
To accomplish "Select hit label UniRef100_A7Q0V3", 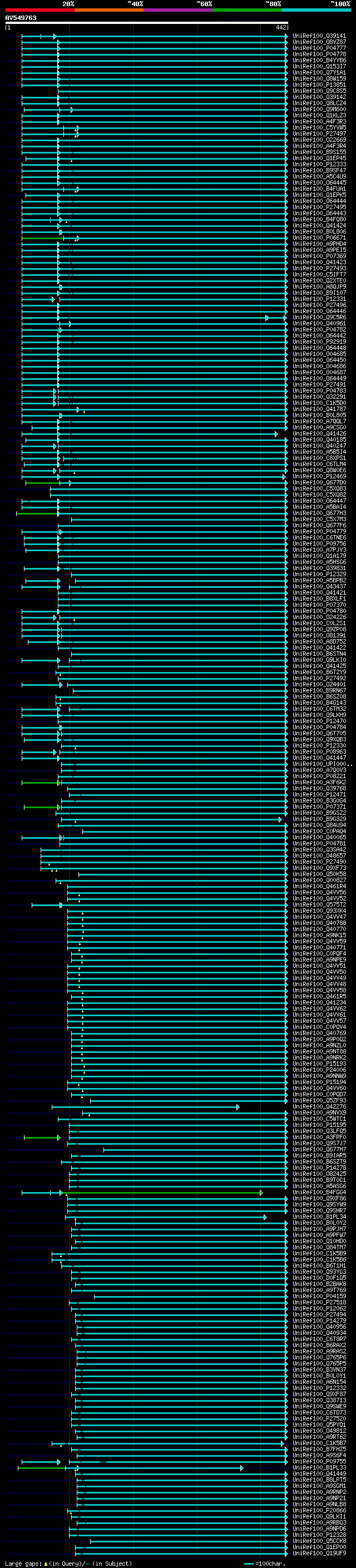I will coord(319,770).
